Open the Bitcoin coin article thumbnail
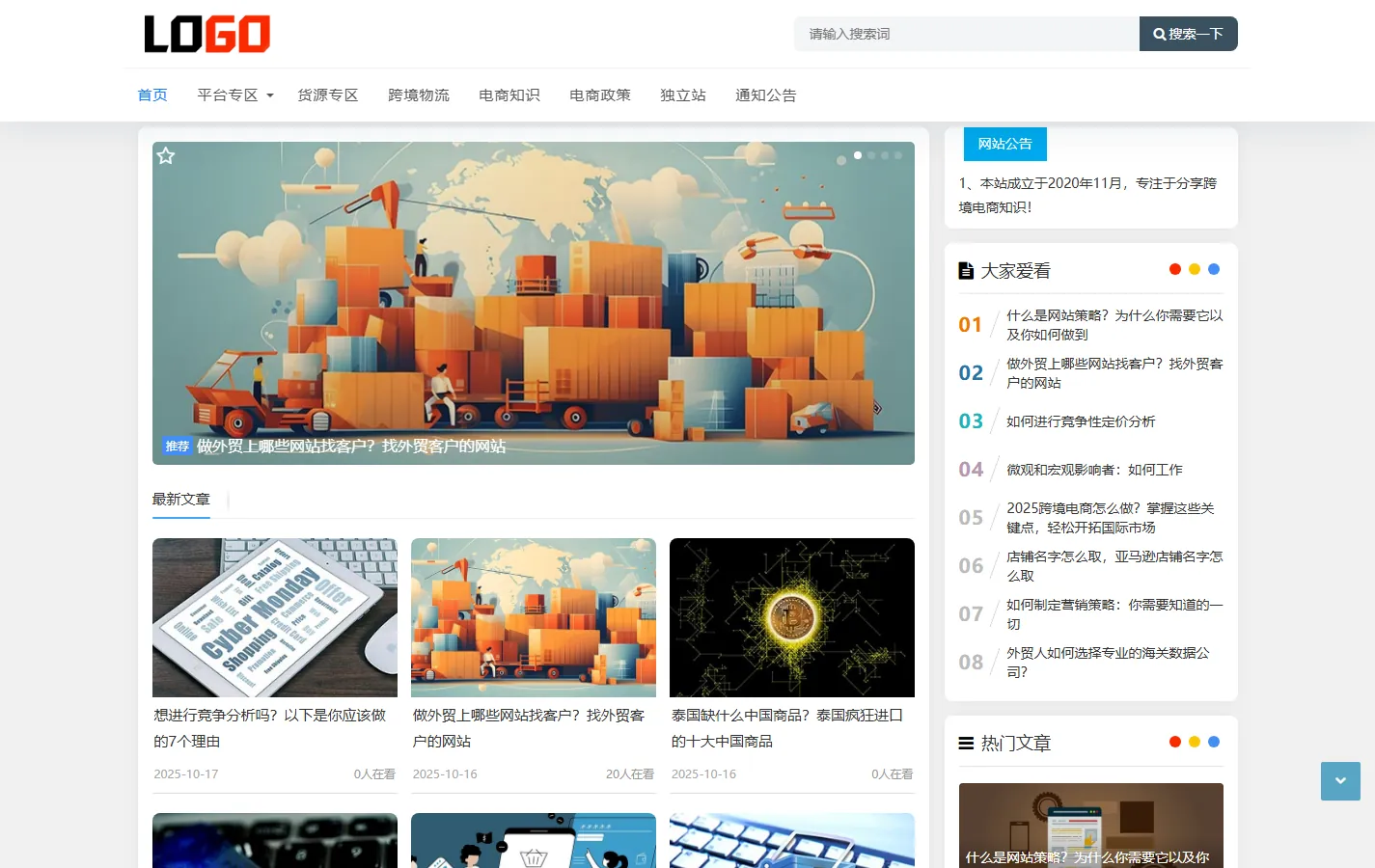Screen dimensions: 1375x868 [792, 617]
